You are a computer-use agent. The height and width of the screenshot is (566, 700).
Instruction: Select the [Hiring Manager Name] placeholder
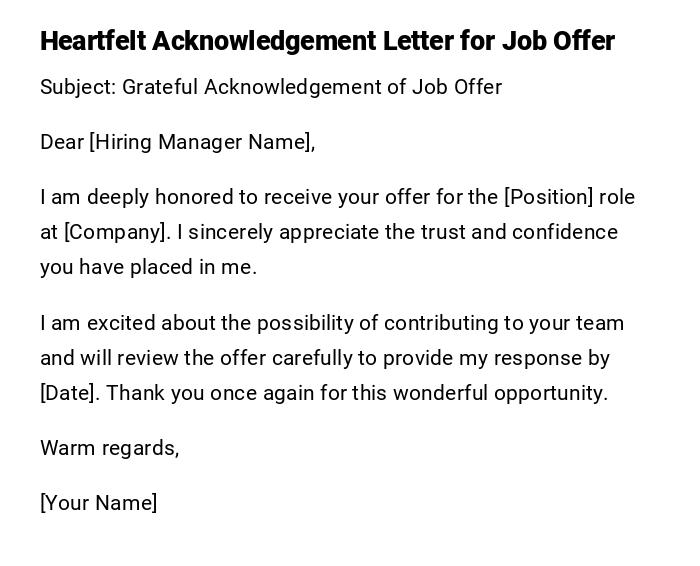(x=202, y=142)
